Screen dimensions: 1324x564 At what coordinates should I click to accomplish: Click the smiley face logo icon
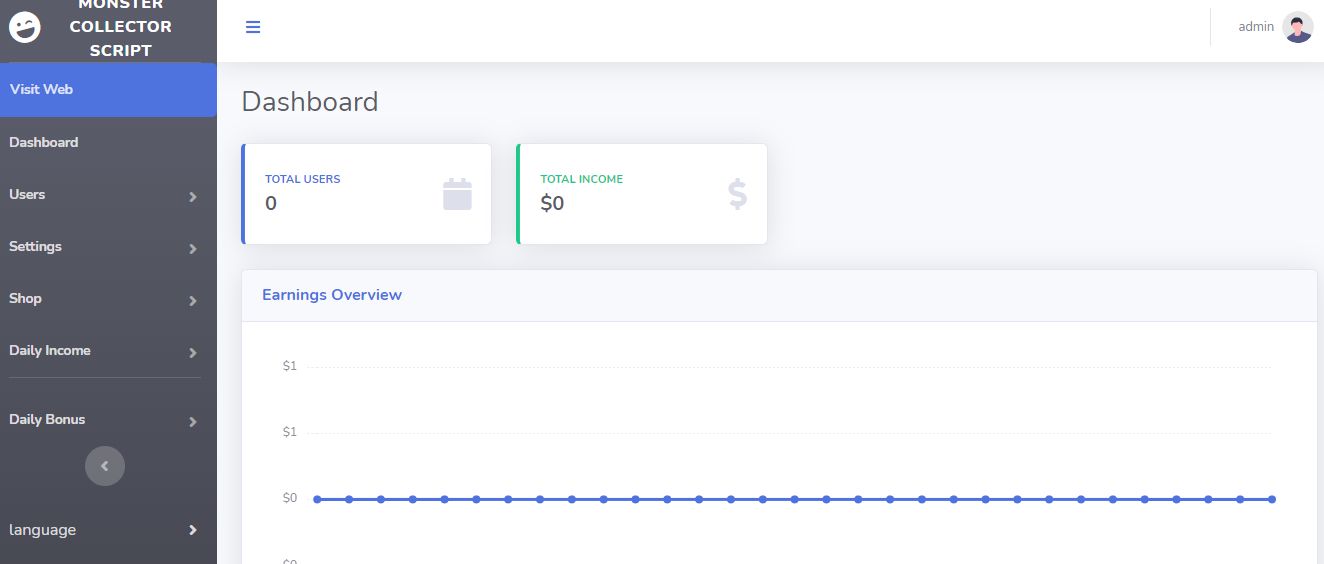(25, 28)
